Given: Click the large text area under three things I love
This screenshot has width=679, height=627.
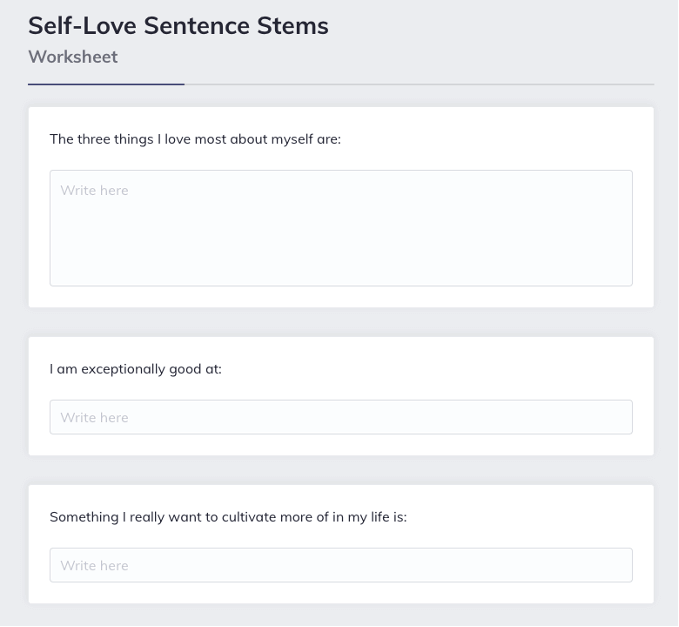Looking at the screenshot, I should point(341,228).
